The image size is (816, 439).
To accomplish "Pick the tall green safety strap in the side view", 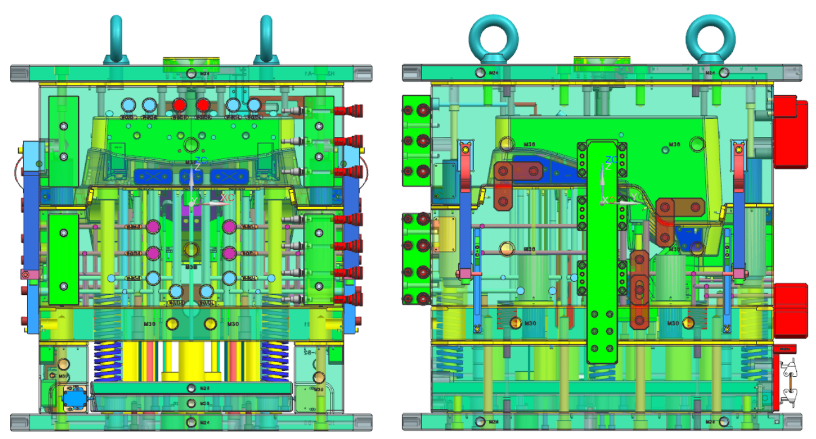I will [x=602, y=252].
